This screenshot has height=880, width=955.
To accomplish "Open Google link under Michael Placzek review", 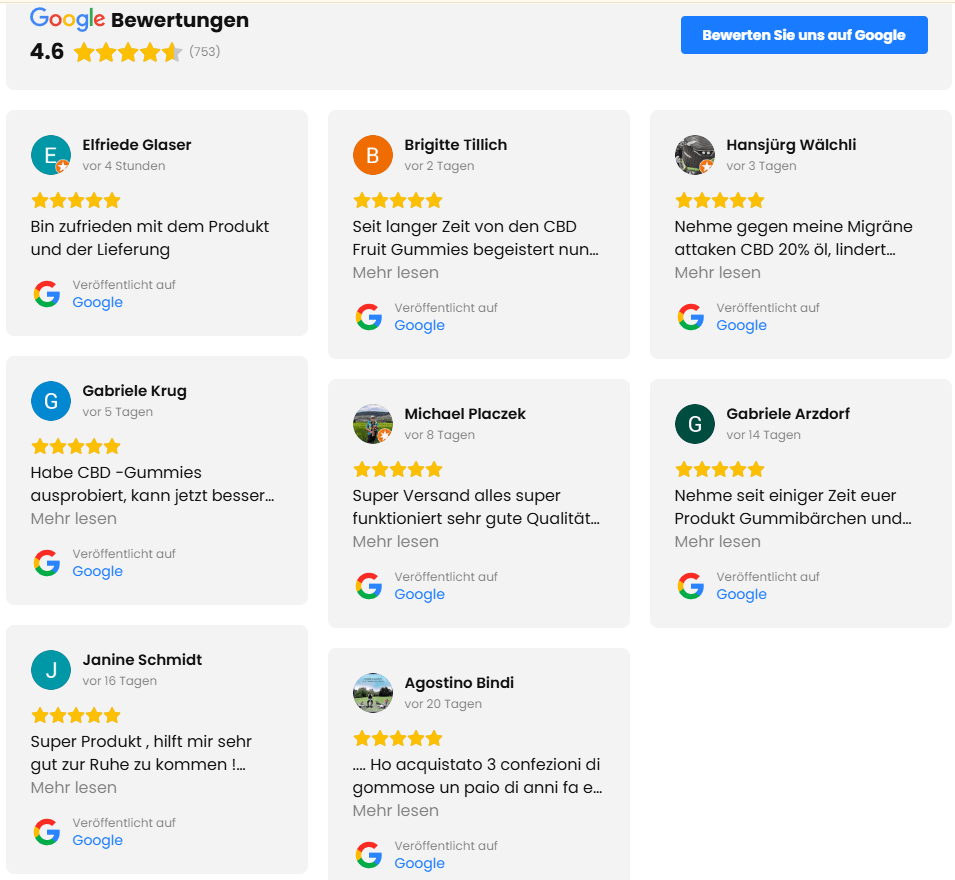I will pyautogui.click(x=420, y=595).
